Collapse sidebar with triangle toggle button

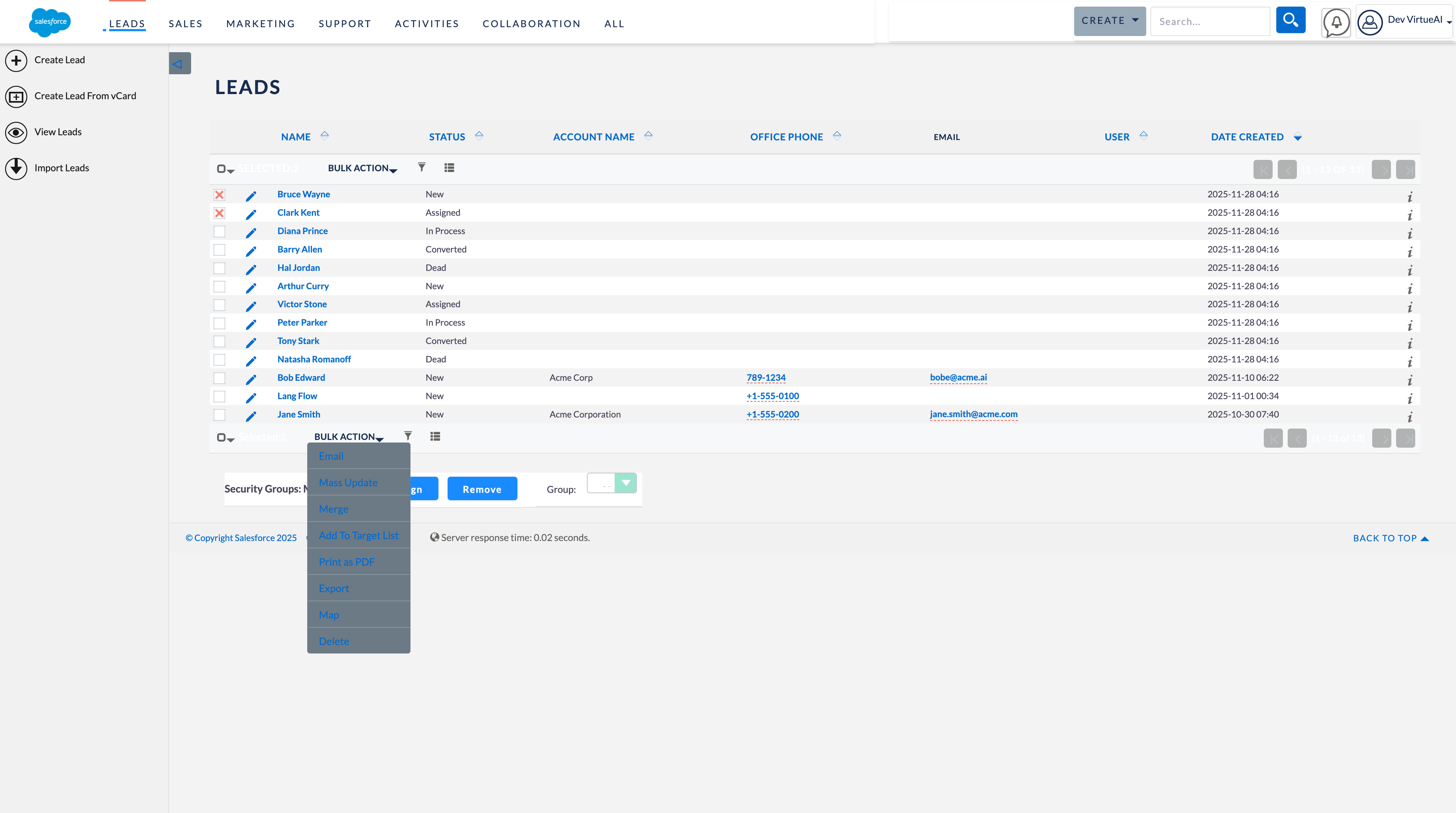click(180, 63)
